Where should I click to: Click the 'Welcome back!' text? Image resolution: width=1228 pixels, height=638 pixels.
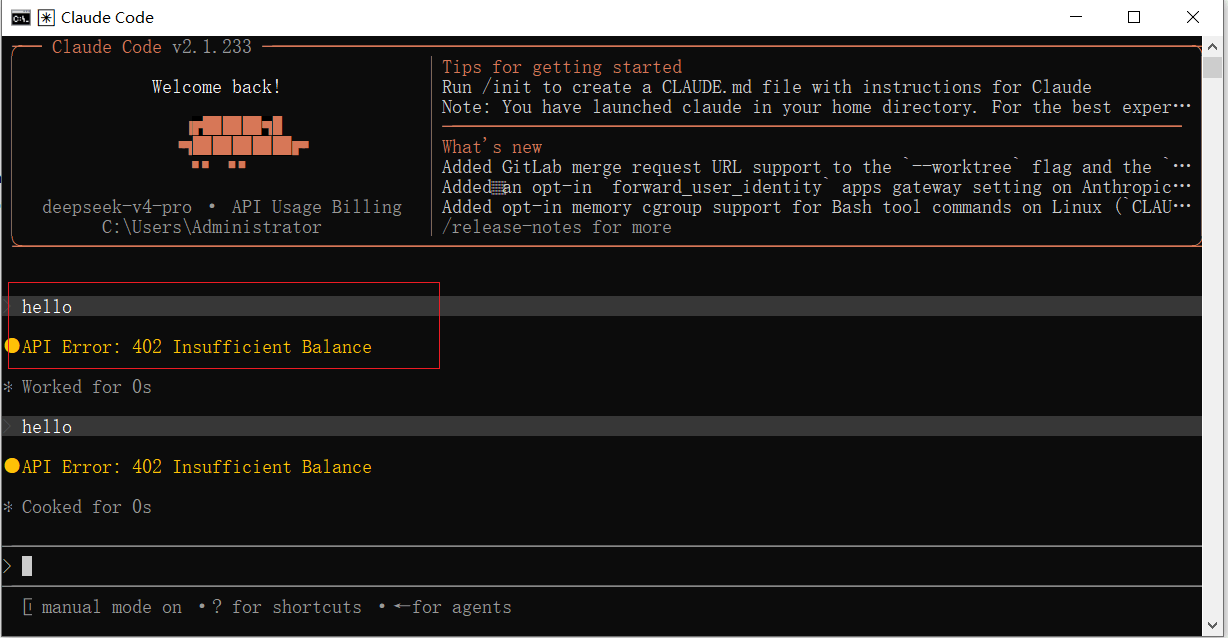point(216,87)
